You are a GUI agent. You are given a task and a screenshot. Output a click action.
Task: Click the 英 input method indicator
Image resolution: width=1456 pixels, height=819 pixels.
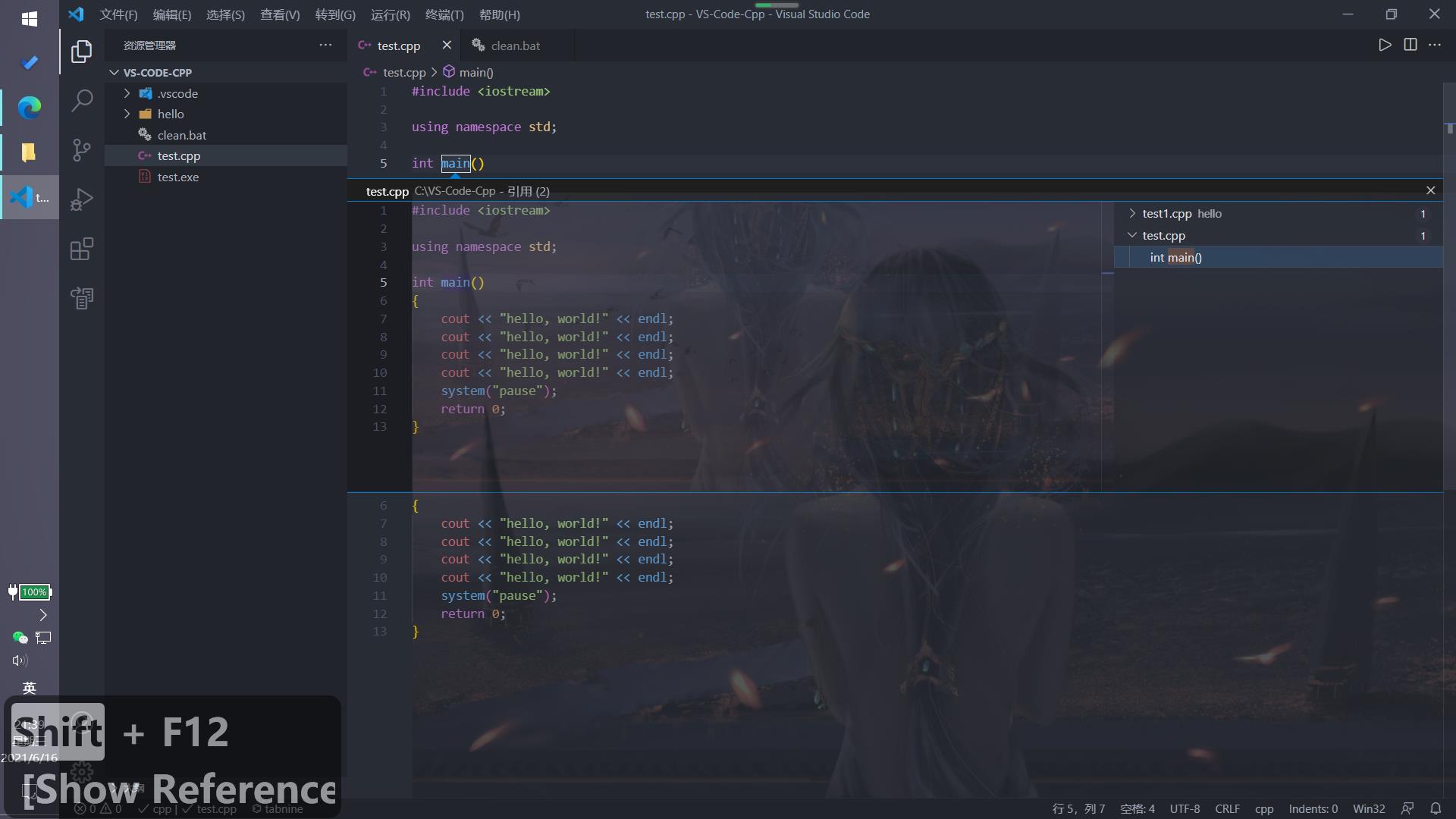30,688
